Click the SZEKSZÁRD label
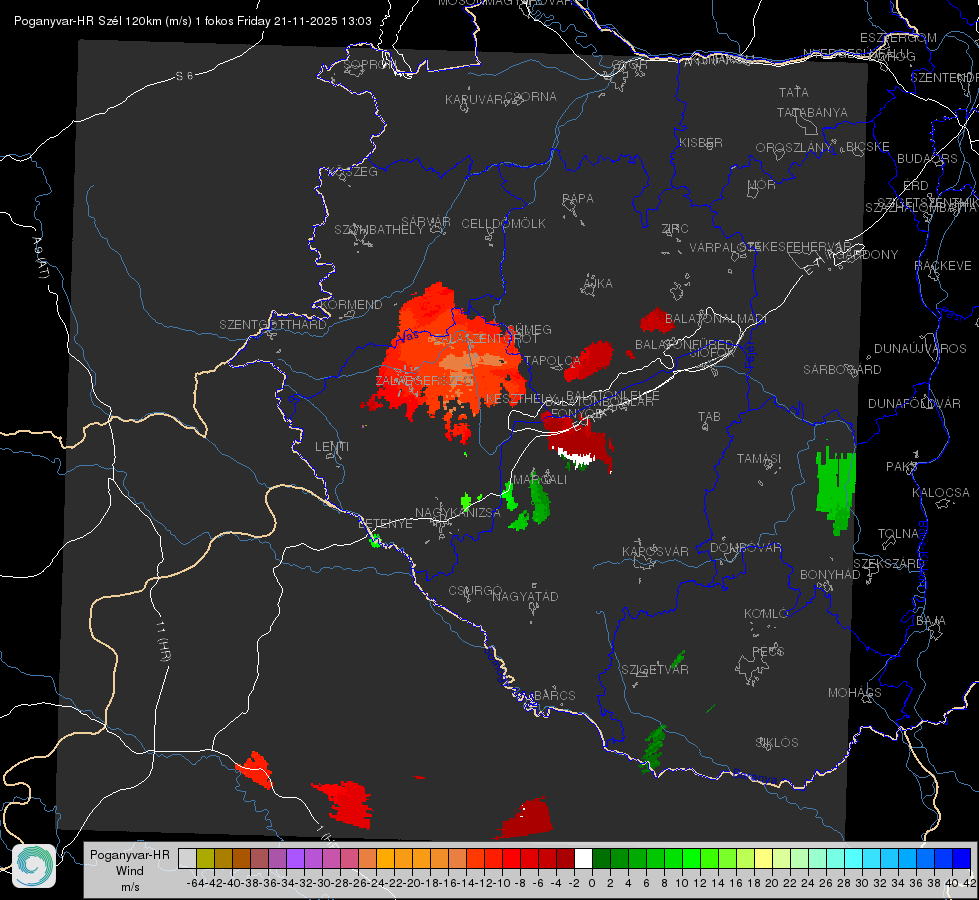 click(x=888, y=564)
